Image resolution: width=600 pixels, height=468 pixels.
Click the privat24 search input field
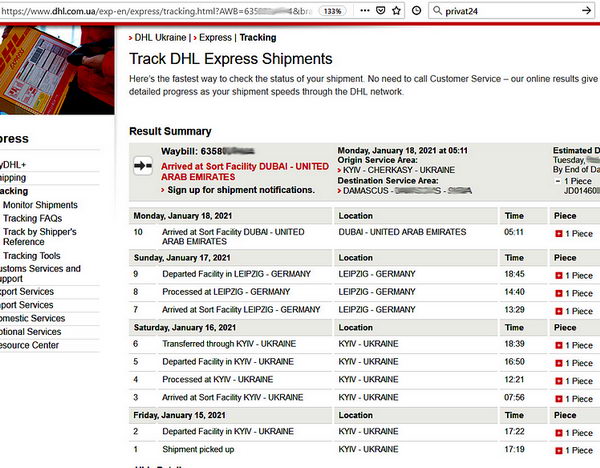click(x=511, y=11)
